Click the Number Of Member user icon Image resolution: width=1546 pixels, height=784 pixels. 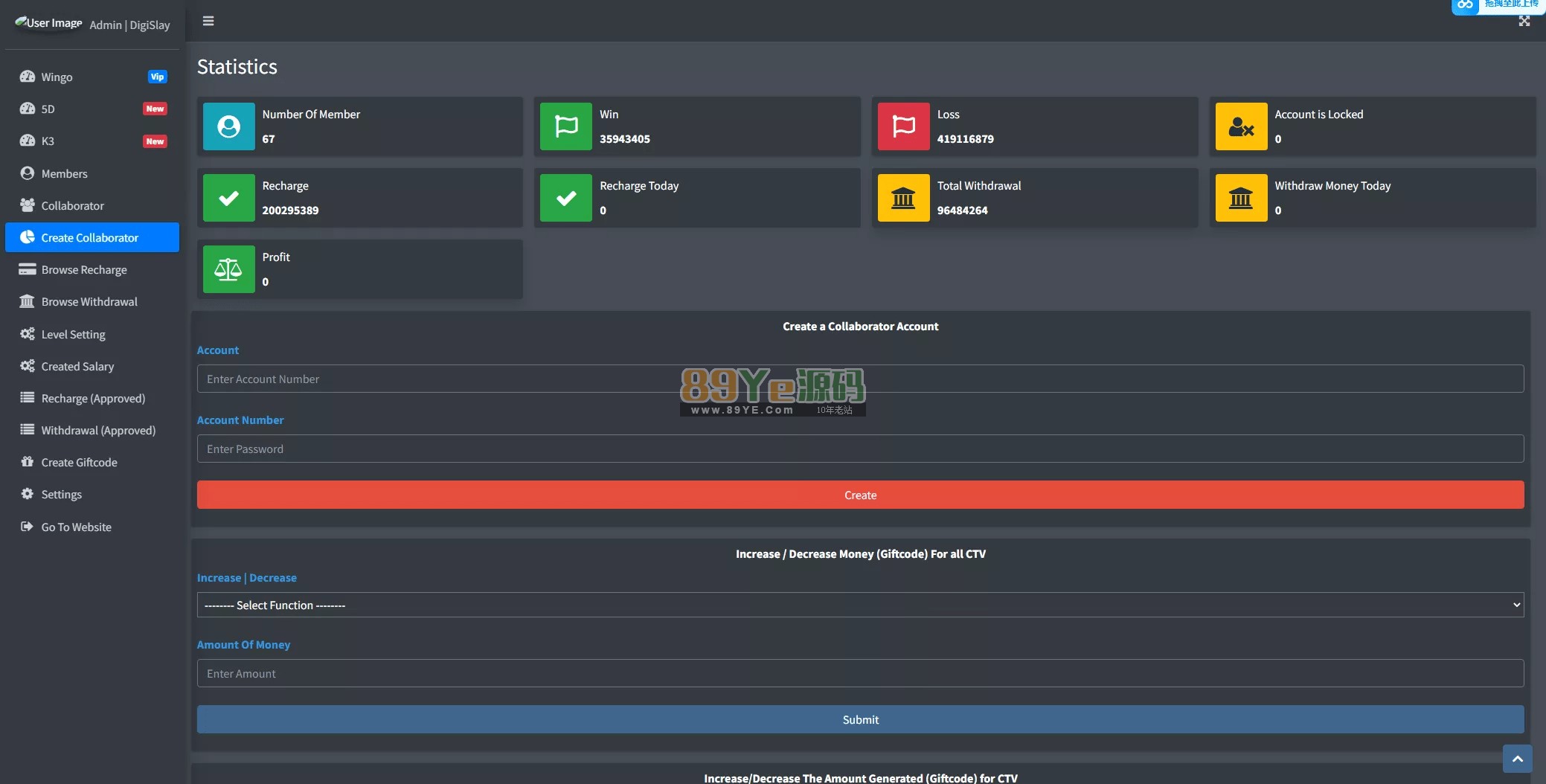[228, 126]
